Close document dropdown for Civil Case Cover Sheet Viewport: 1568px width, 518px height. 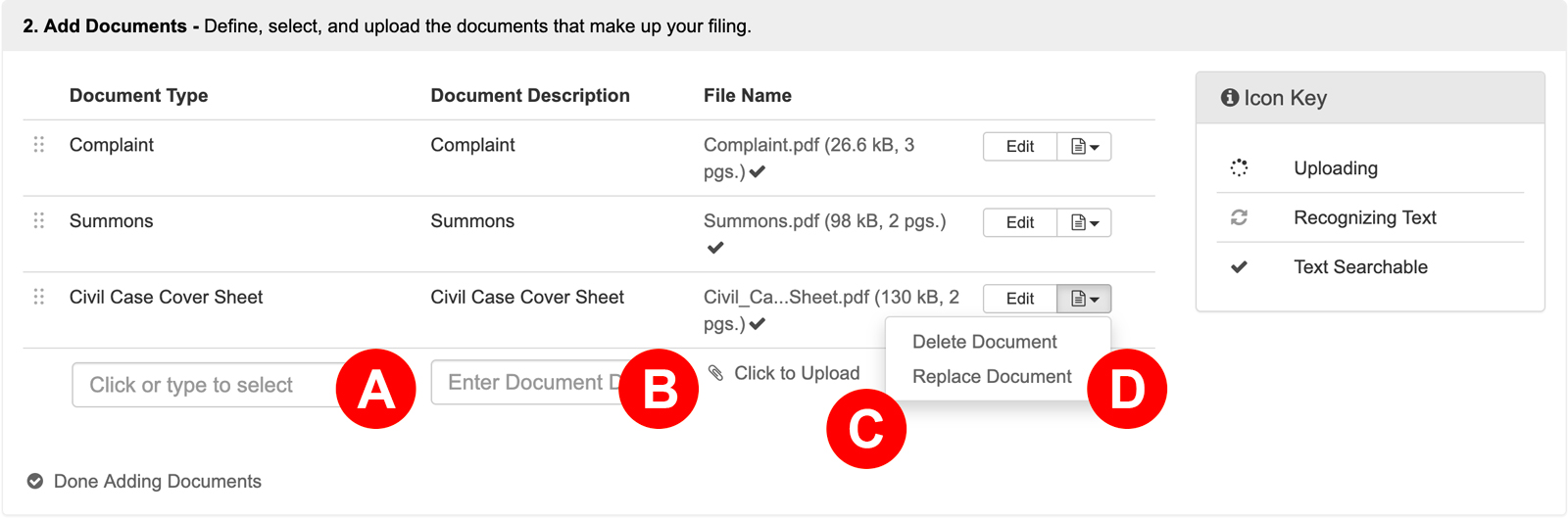(1084, 299)
